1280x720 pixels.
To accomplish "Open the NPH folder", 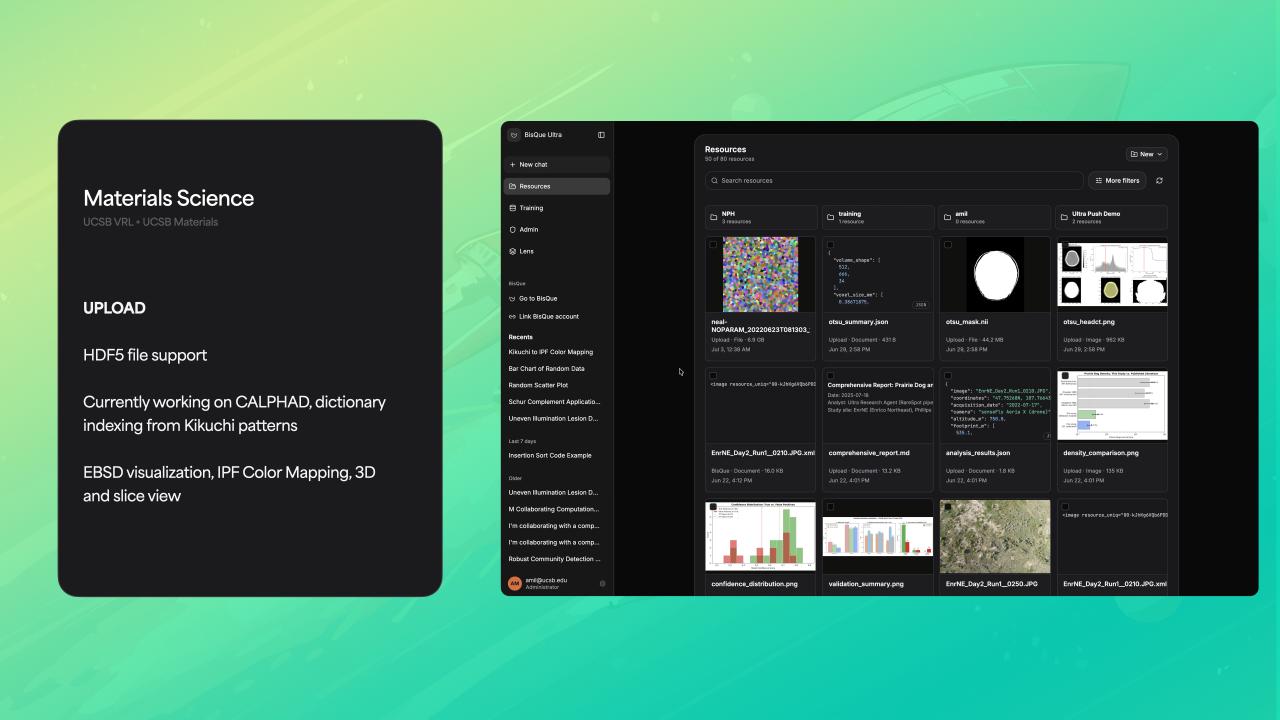I will (x=761, y=217).
